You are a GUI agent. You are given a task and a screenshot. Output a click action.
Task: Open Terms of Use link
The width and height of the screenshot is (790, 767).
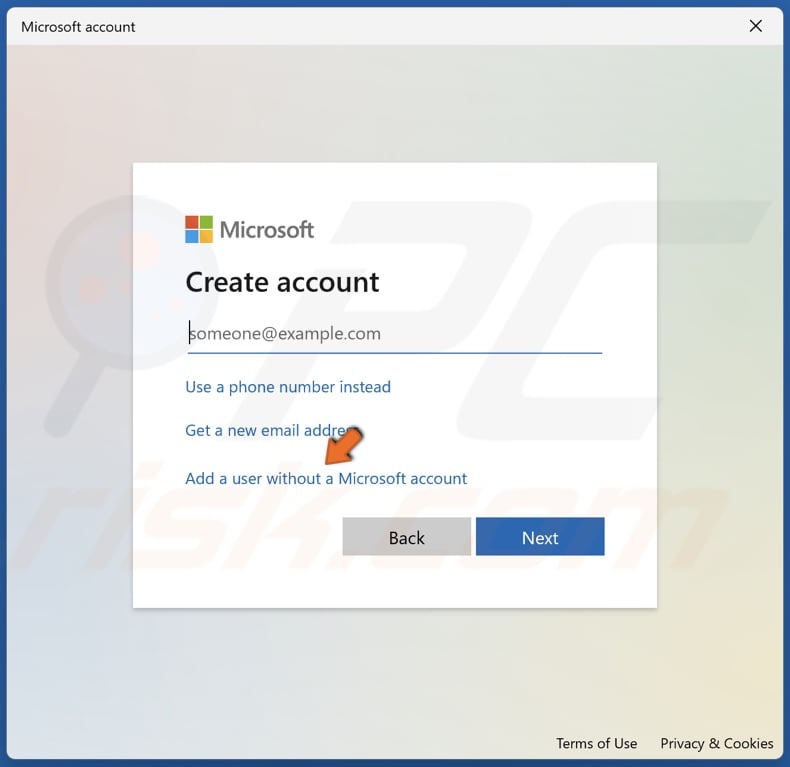coord(597,743)
